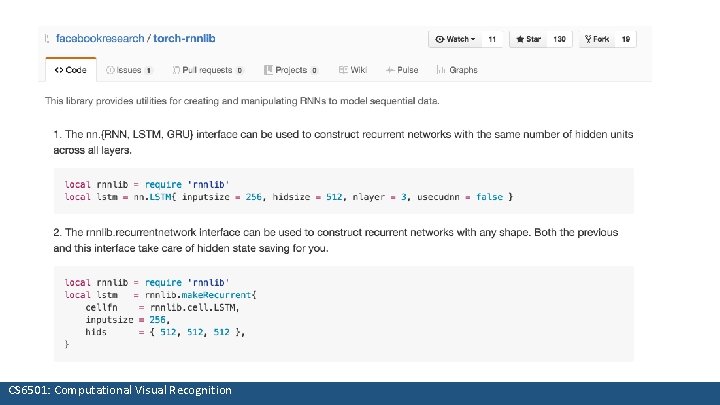Image resolution: width=720 pixels, height=405 pixels.
Task: View the Pulse tab
Action: click(x=403, y=70)
